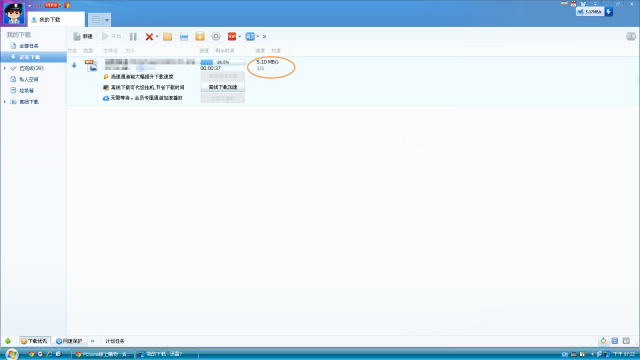Click the heart-shaped badge icon in title bar
The image size is (640, 360).
(x=564, y=4)
